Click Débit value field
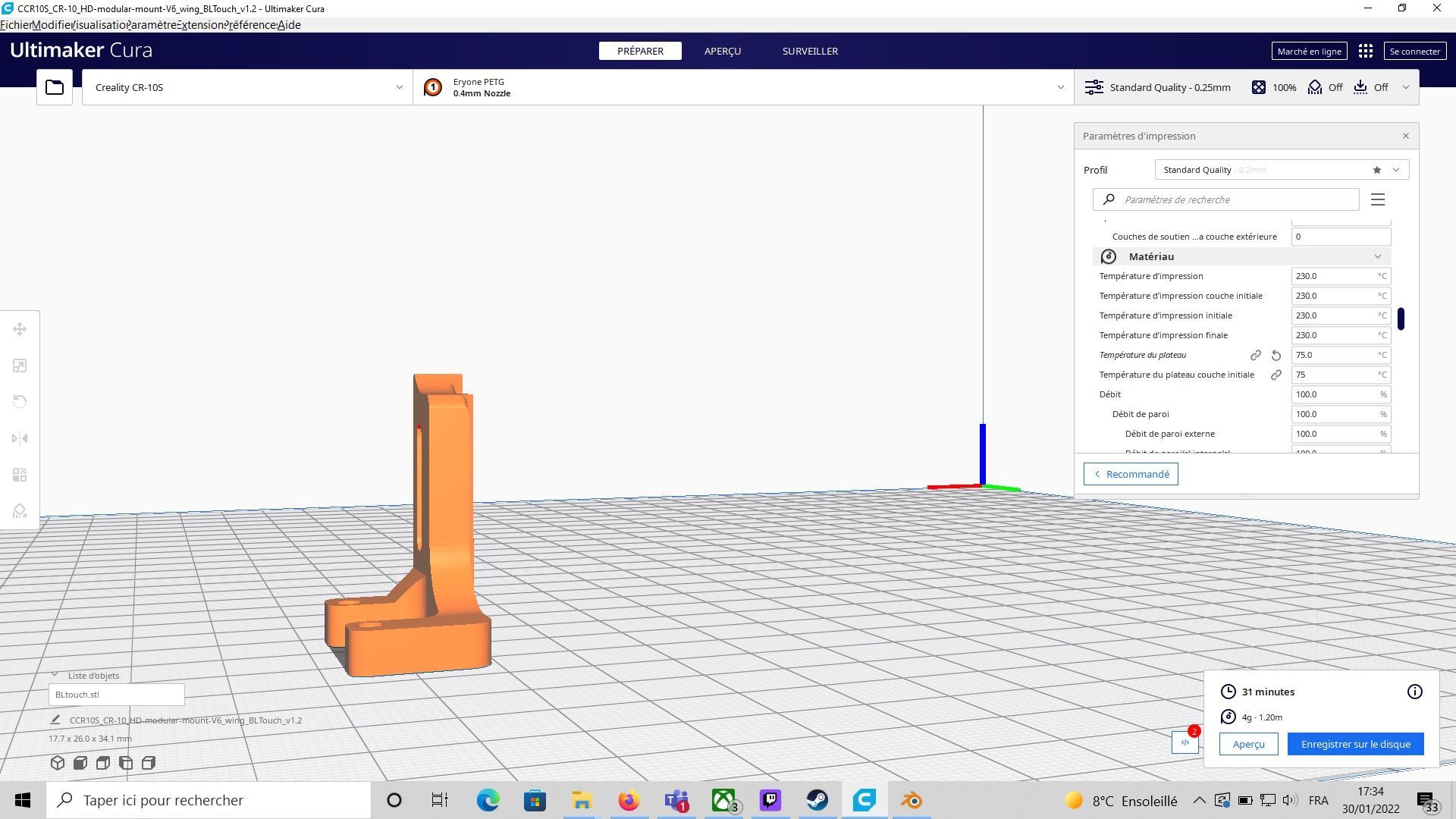The width and height of the screenshot is (1456, 819). pyautogui.click(x=1341, y=394)
